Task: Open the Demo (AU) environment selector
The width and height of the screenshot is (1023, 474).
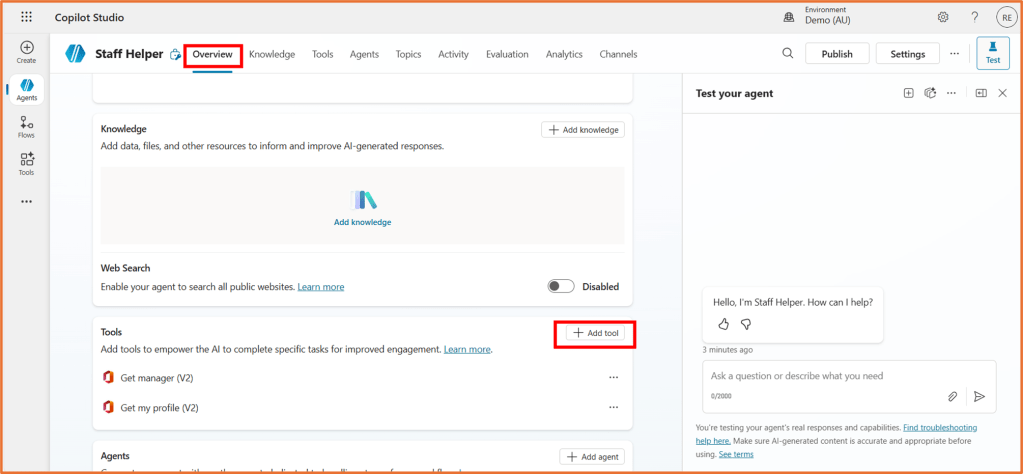Action: pyautogui.click(x=827, y=16)
